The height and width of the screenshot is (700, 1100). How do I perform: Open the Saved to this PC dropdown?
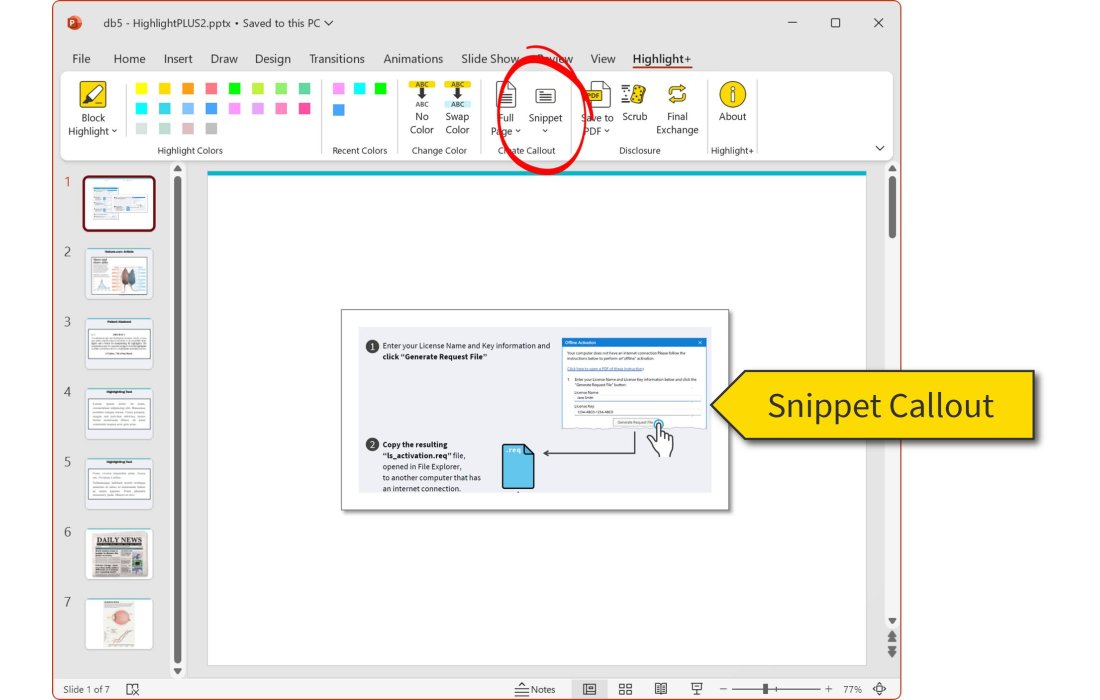point(328,23)
